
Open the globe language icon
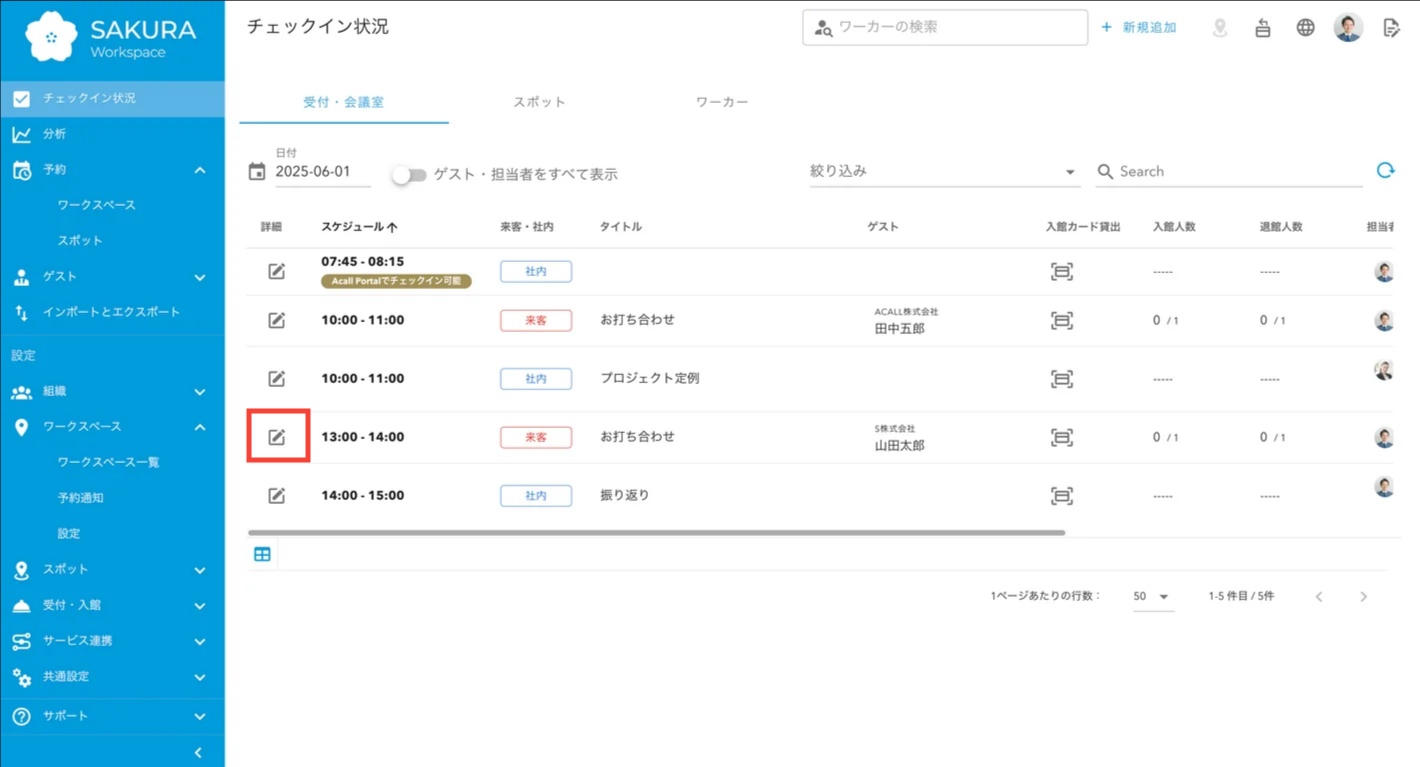tap(1305, 28)
